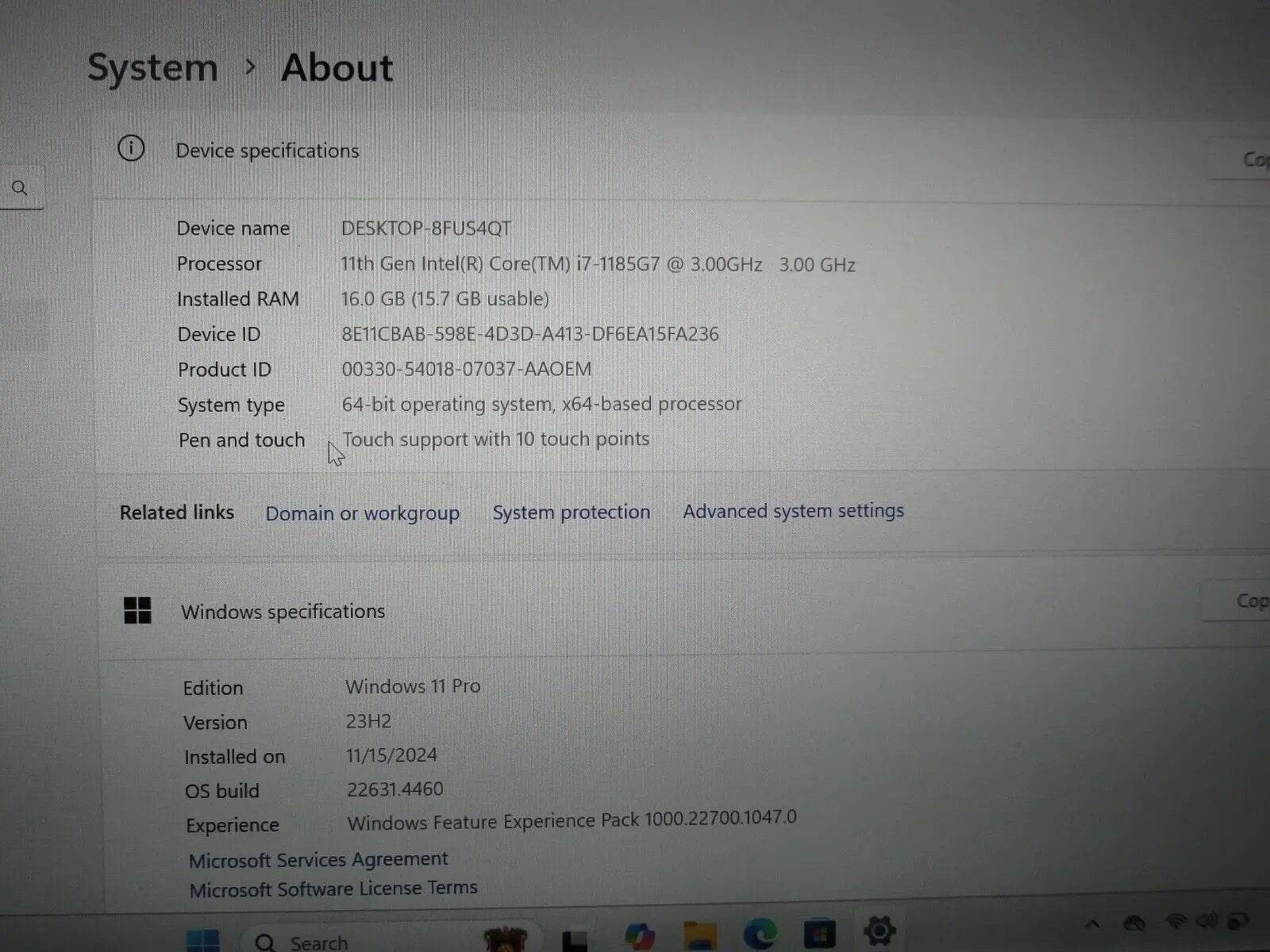Launch Microsoft Edge from the taskbar

pos(760,935)
